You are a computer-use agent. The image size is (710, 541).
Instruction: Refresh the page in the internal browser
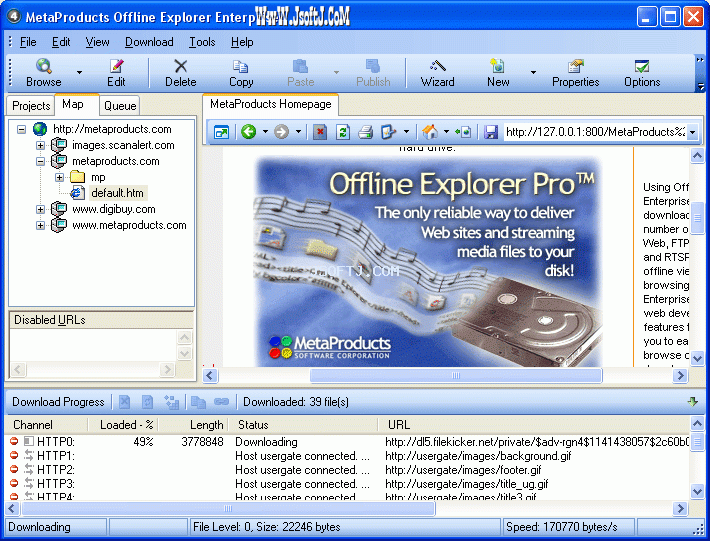point(343,132)
